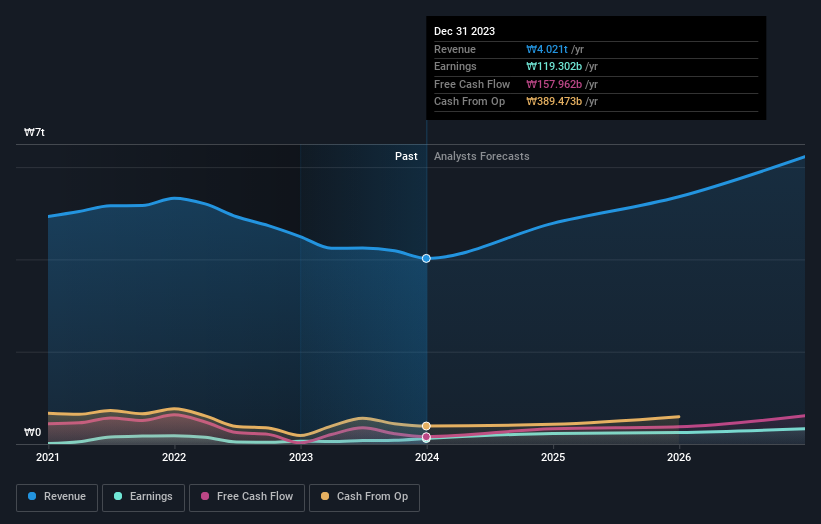The width and height of the screenshot is (821, 524).
Task: Click the blue Revenue legend dot
Action: click(x=32, y=496)
